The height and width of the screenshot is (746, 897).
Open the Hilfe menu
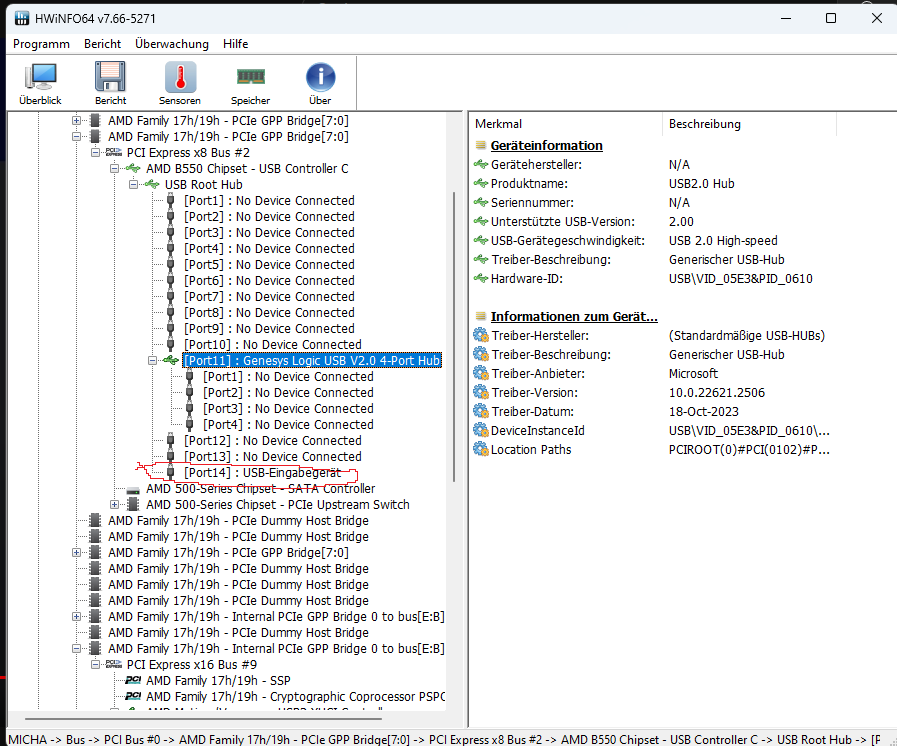[235, 44]
